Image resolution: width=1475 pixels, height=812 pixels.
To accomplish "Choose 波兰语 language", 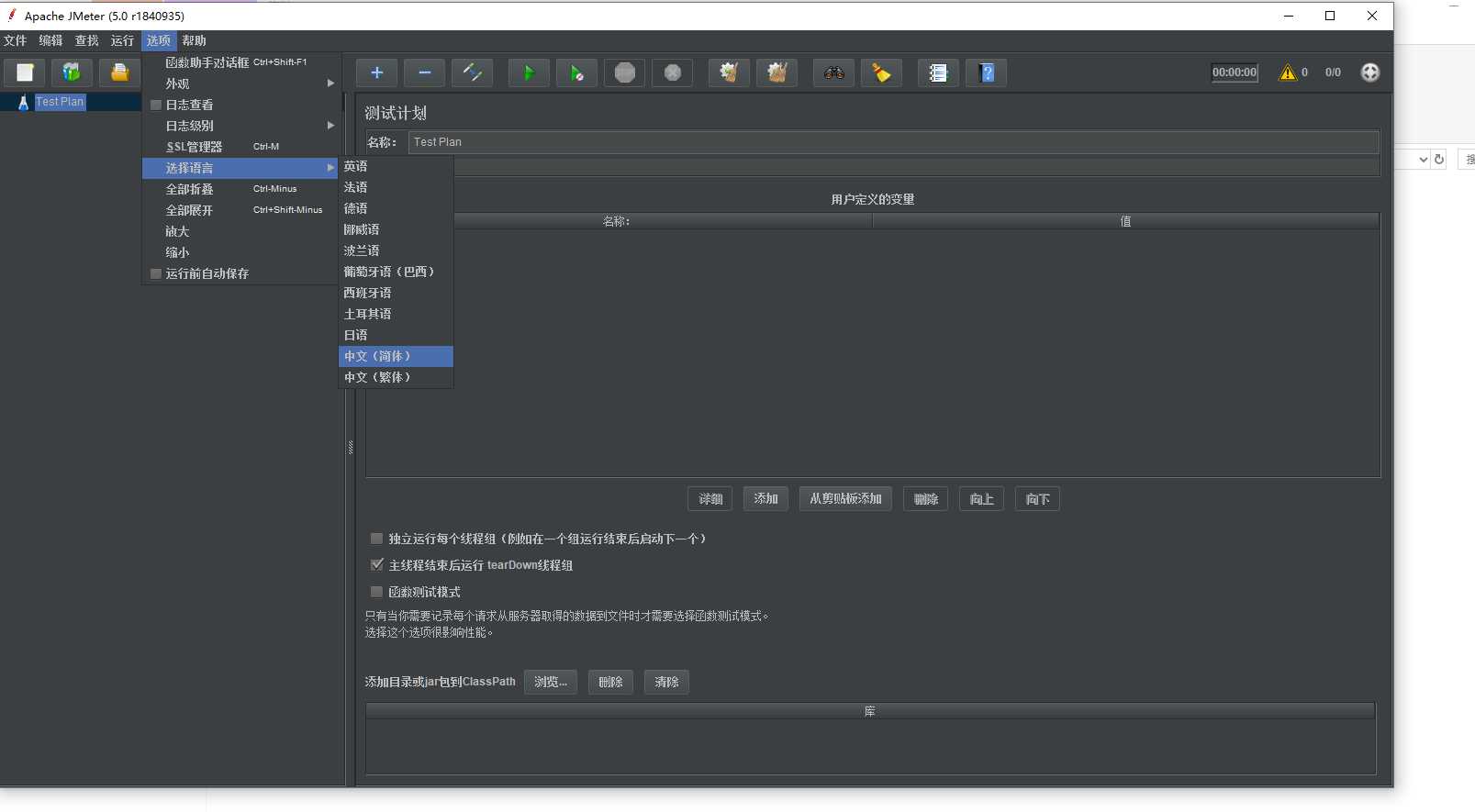I will point(396,250).
